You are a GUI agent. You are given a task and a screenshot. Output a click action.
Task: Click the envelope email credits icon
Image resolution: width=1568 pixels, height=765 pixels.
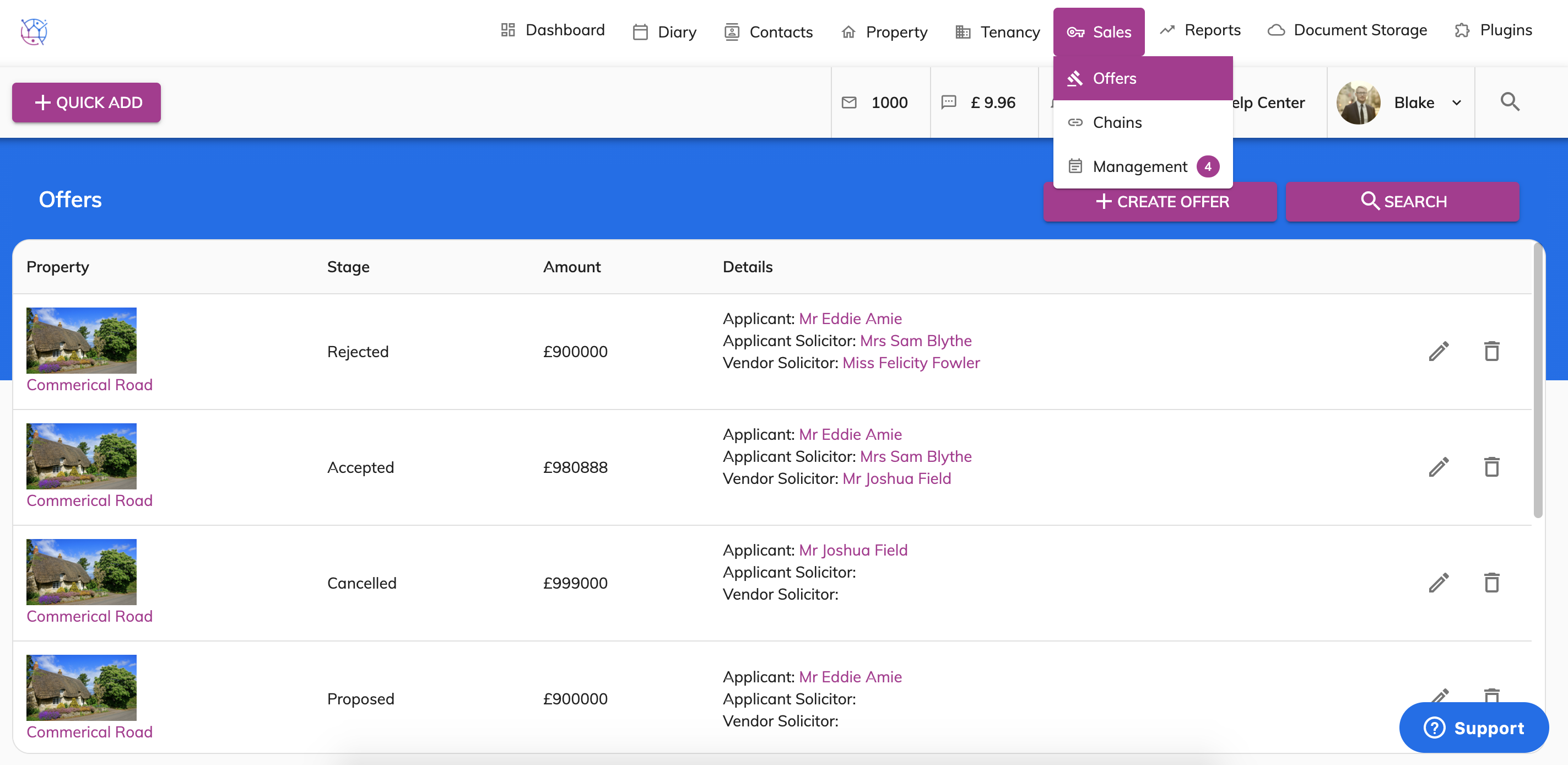point(848,103)
